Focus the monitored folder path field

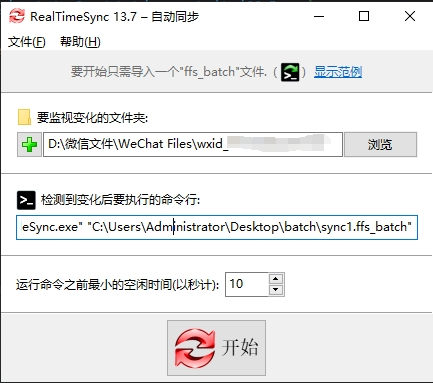tap(193, 144)
